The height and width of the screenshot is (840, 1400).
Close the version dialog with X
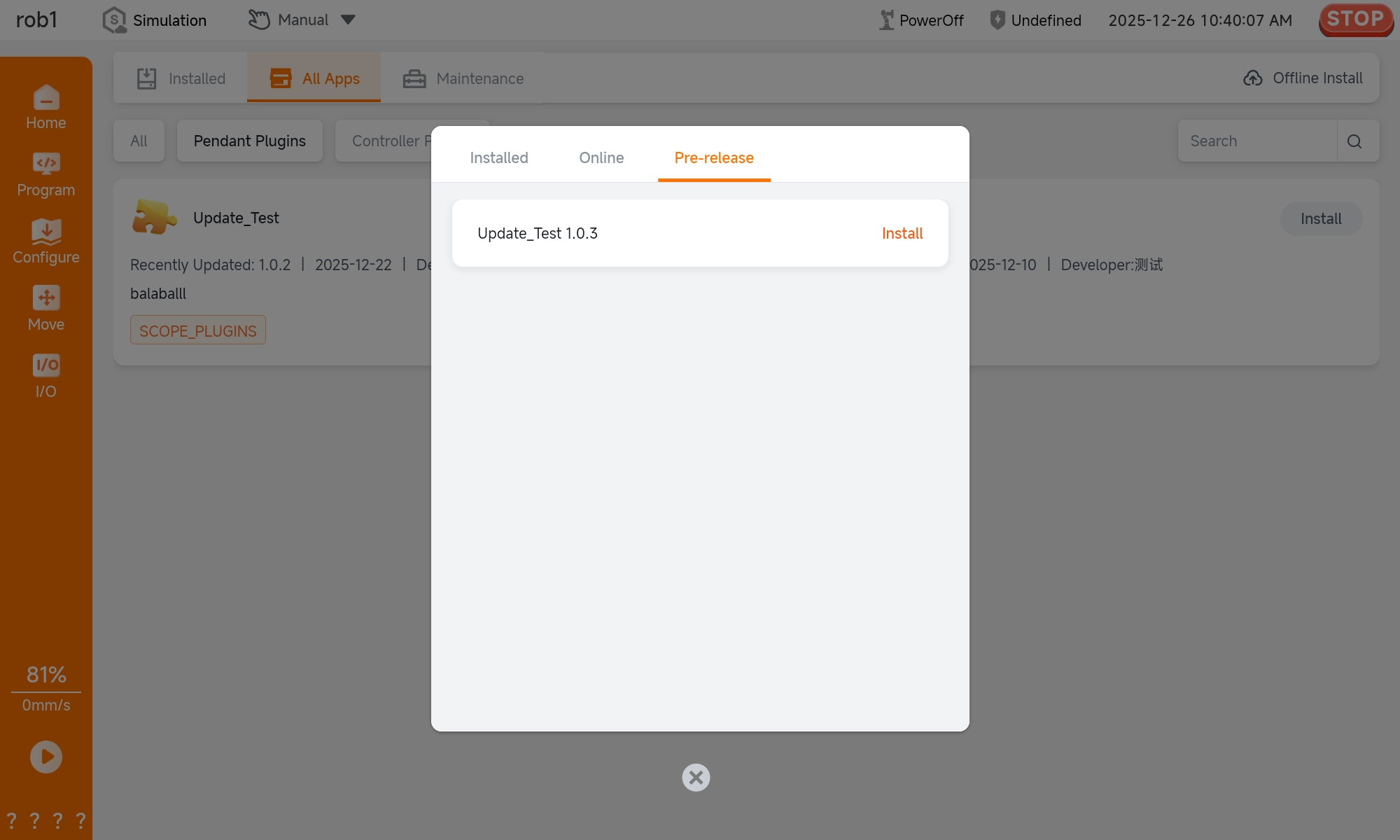pyautogui.click(x=696, y=778)
